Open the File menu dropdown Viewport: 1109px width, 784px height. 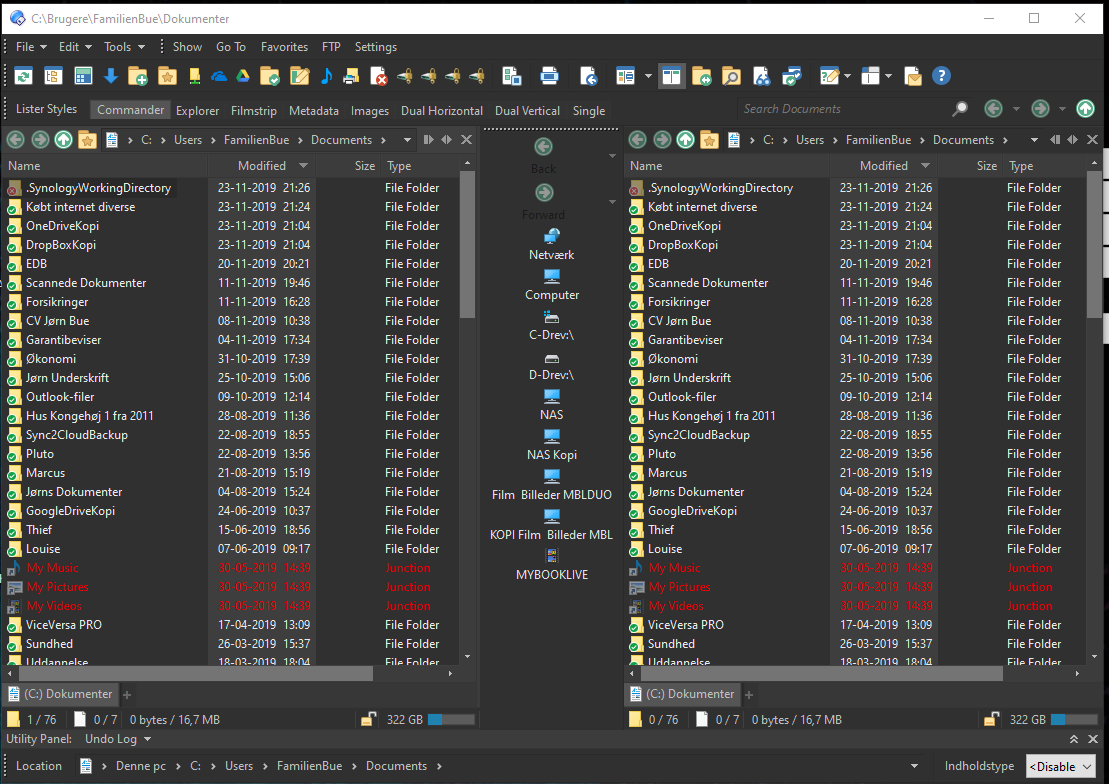pos(31,47)
